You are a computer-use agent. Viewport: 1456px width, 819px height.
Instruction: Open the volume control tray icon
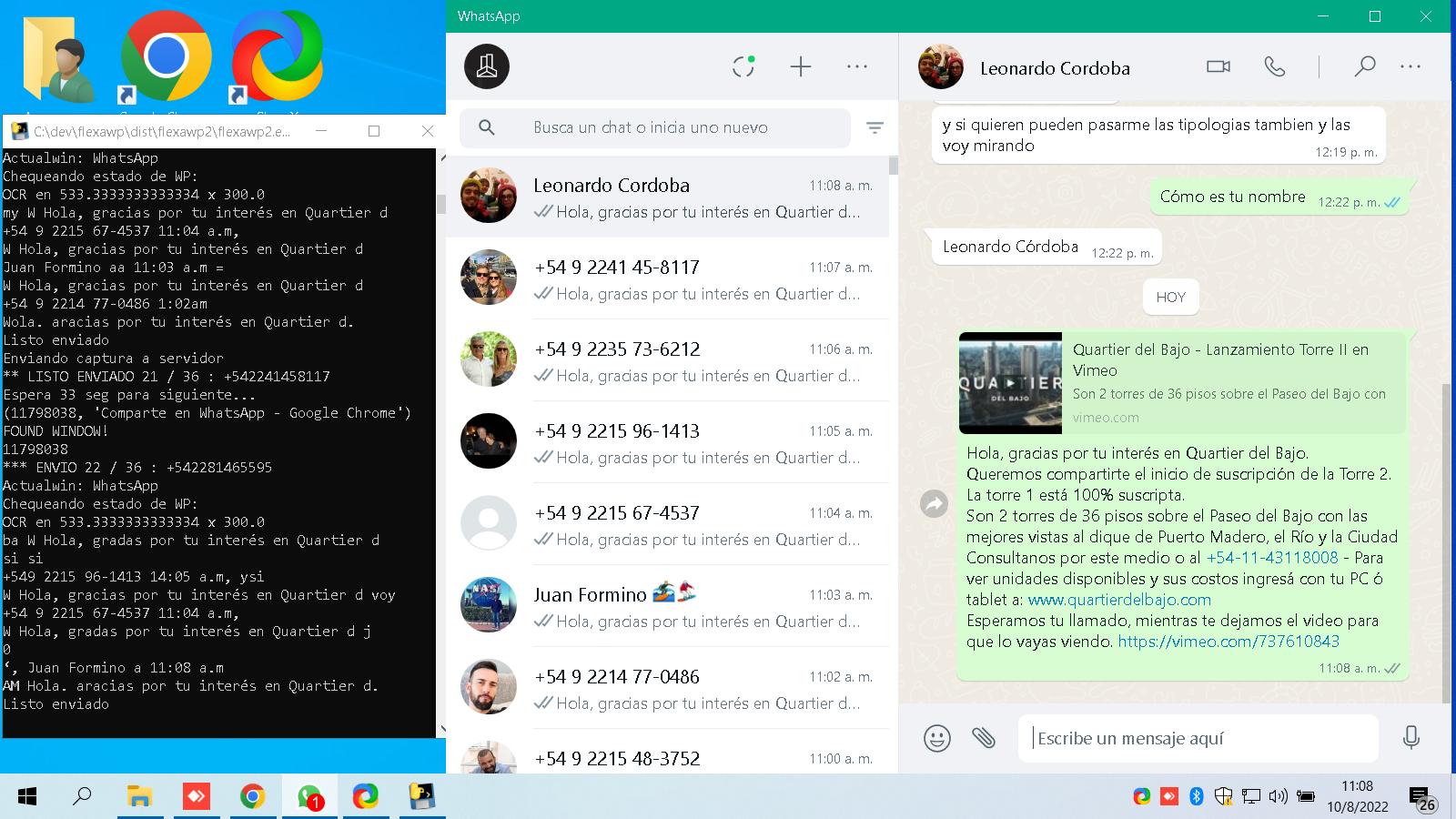(x=1278, y=797)
